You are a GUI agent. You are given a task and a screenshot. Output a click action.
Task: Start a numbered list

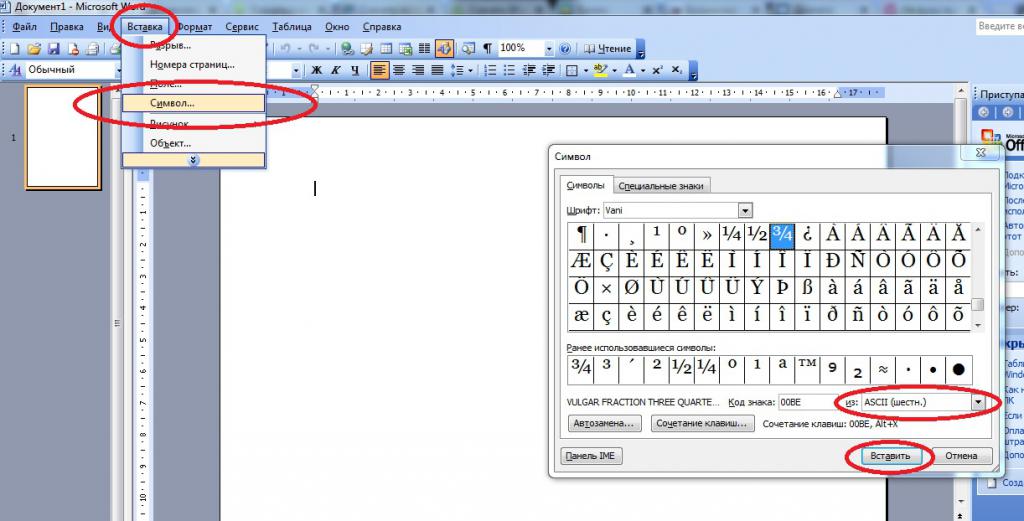[x=490, y=70]
